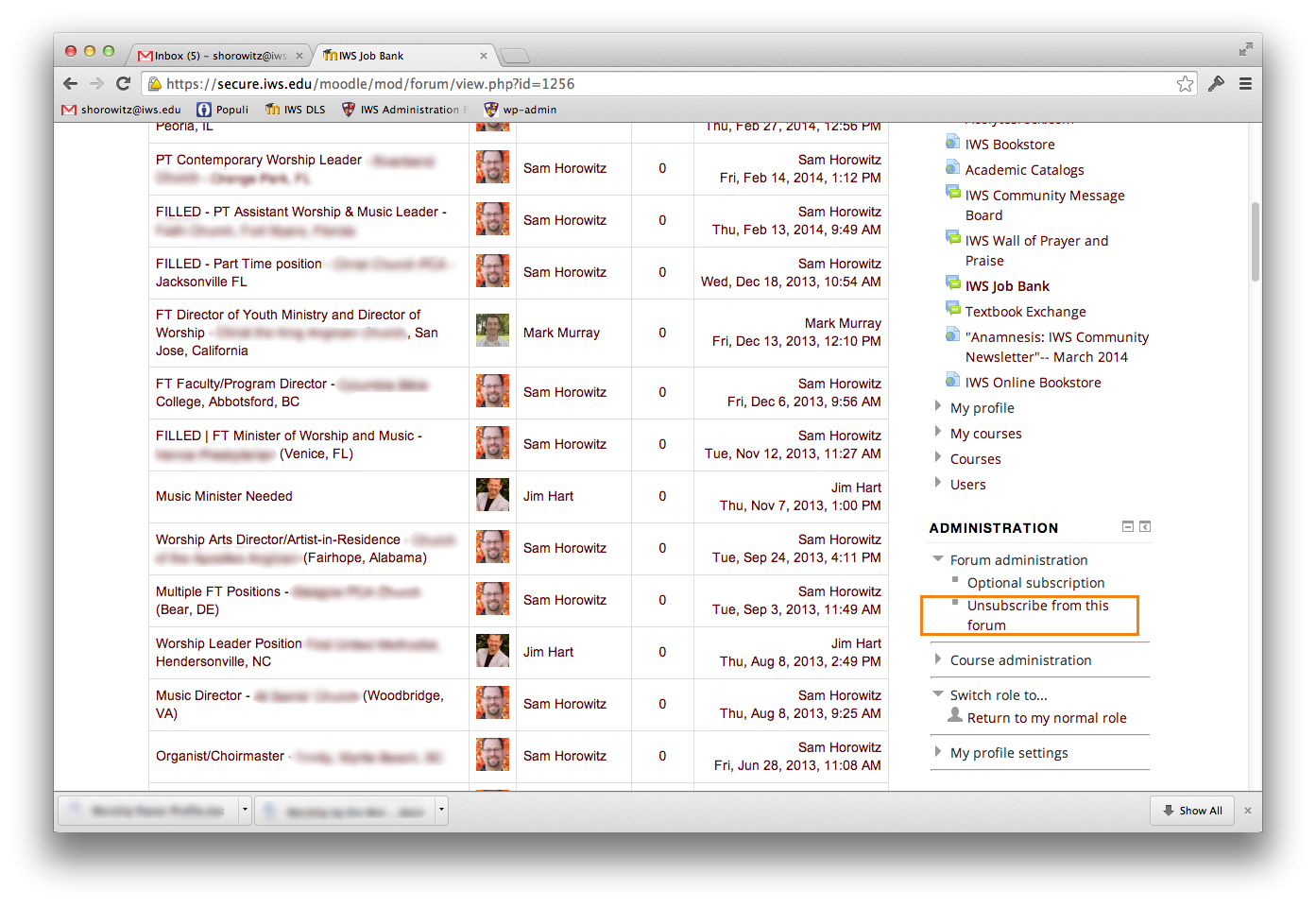The image size is (1316, 907).
Task: Open Anamnesis Newsletter March 2014 link
Action: [x=1057, y=347]
